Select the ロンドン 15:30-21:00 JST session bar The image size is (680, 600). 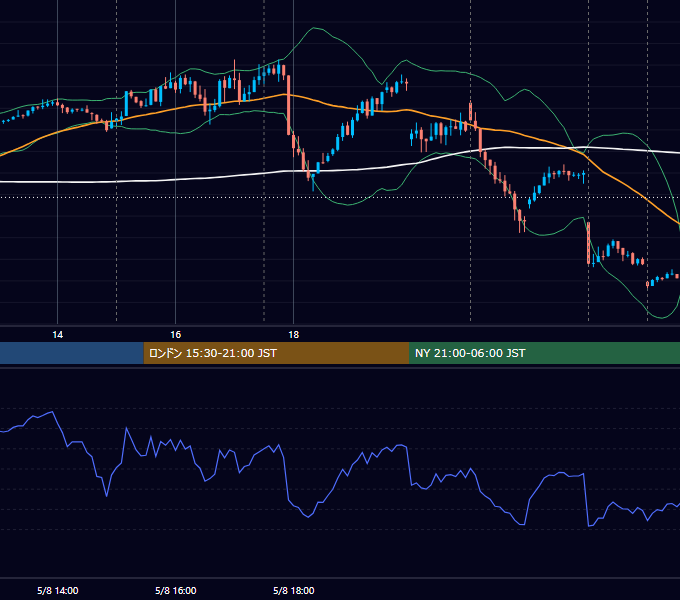pyautogui.click(x=276, y=353)
